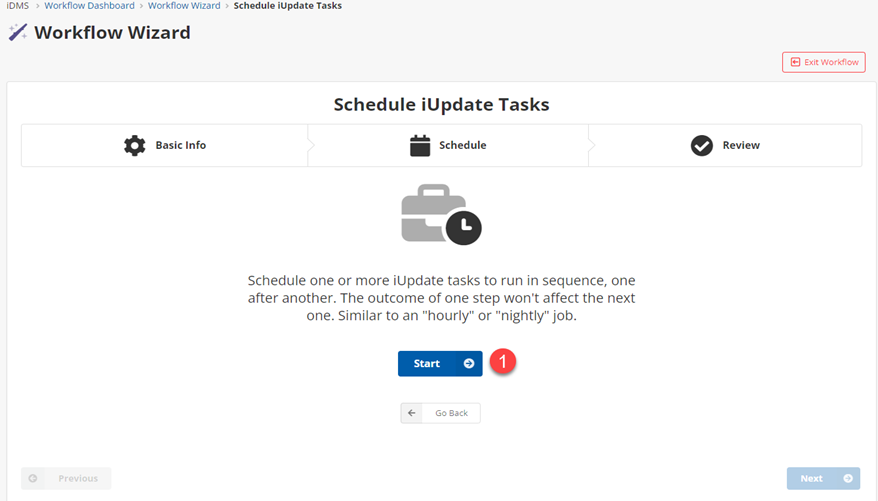
Task: Click the magic wand icon beside Workflow Wizard
Action: coord(18,33)
